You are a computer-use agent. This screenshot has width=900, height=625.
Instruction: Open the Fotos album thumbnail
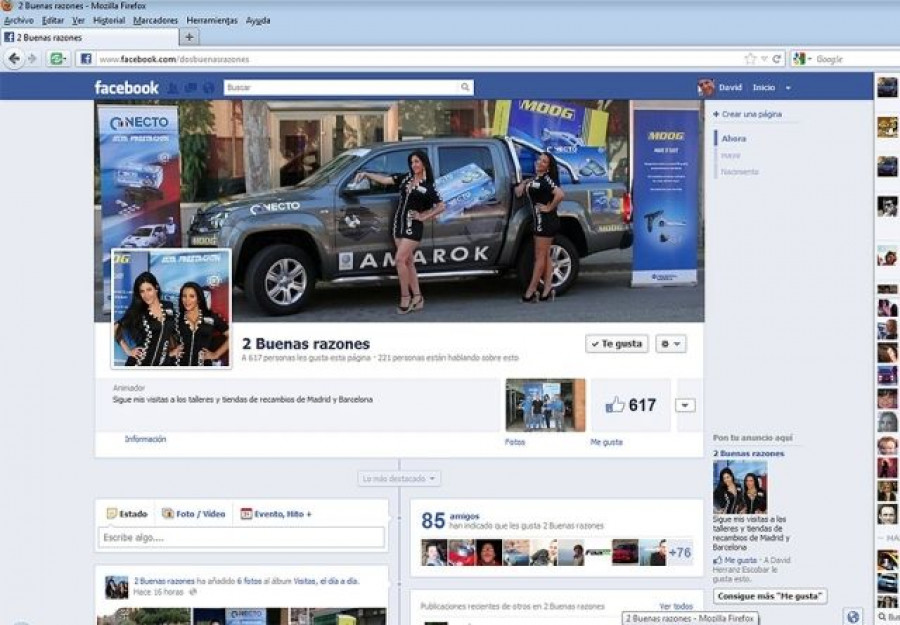545,405
